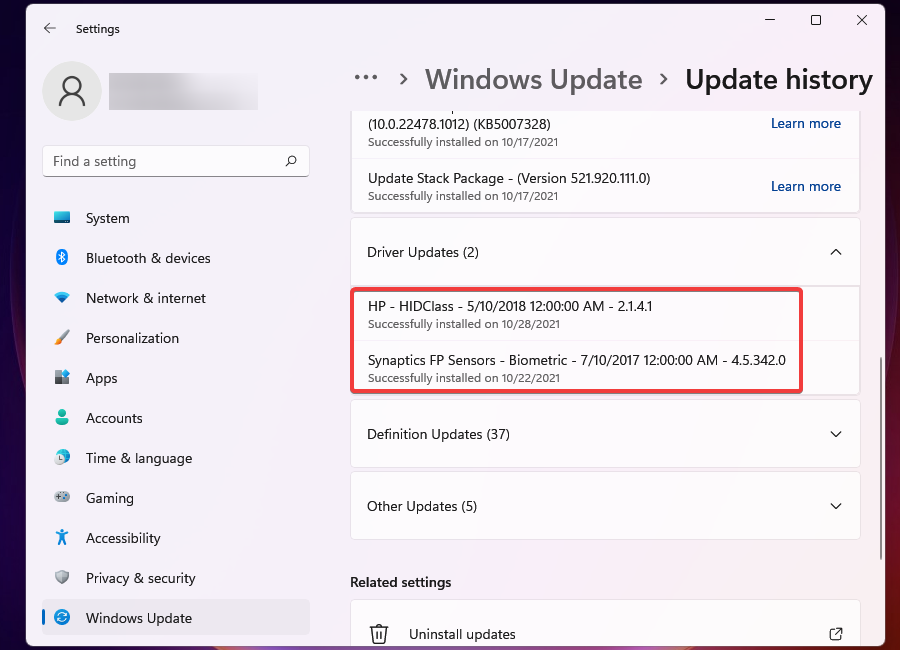
Task: Click the Time & language clock icon
Action: 62,457
